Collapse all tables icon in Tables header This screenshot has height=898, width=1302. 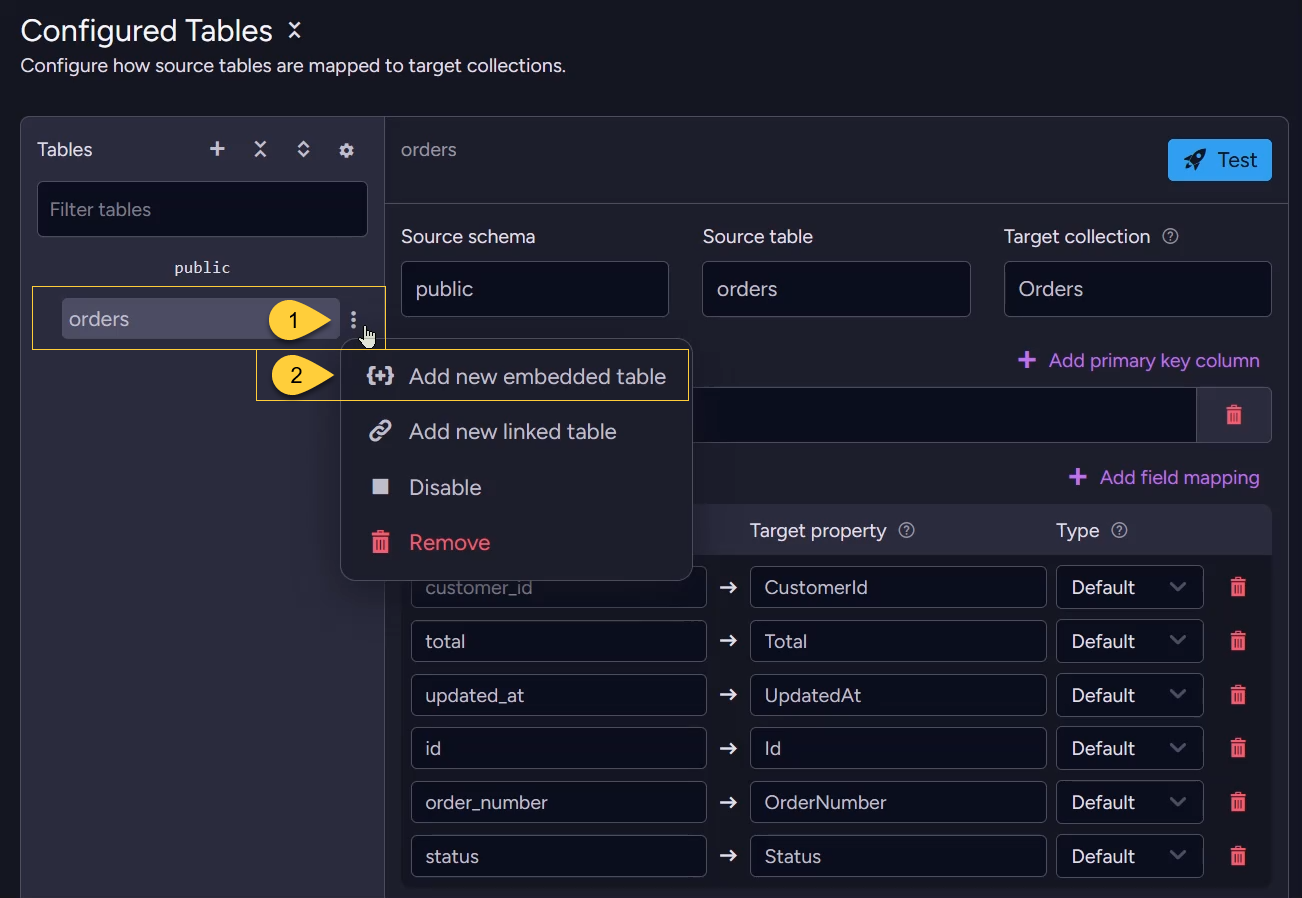tap(260, 149)
